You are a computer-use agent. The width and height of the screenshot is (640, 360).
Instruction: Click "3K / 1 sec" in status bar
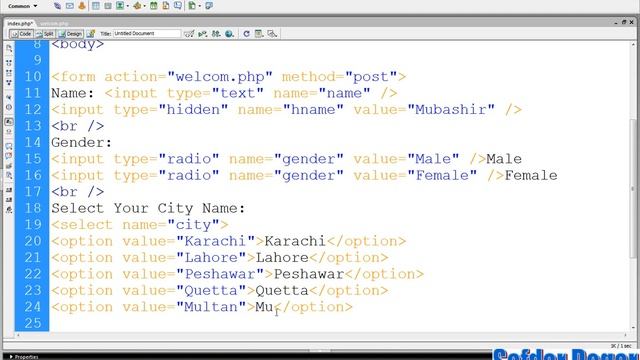coord(622,346)
